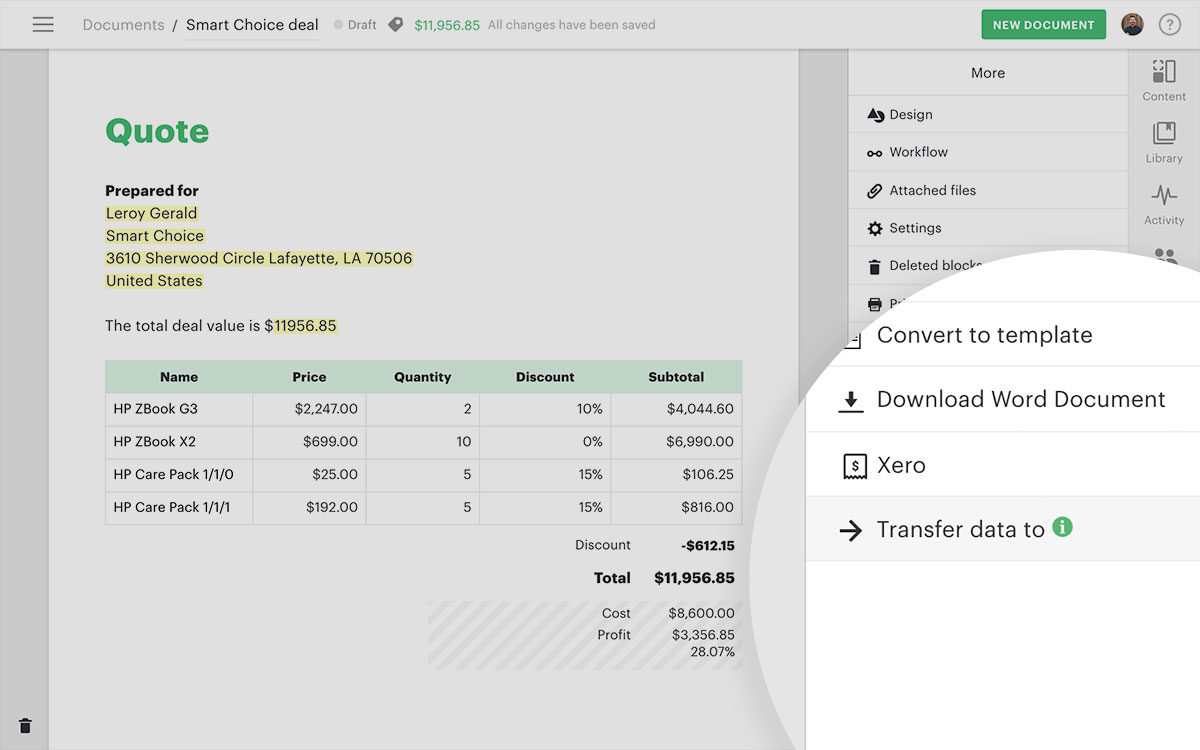The image size is (1200, 750).
Task: Click the 11956.85 deal value field
Action: point(305,326)
